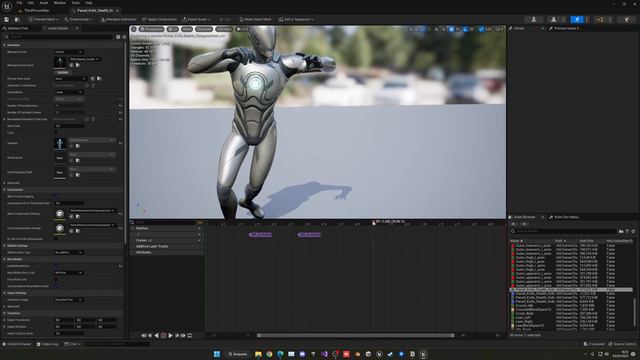Screen dimensions: 640x360
Task: Open details panel settings gear icon
Action: 124,37
